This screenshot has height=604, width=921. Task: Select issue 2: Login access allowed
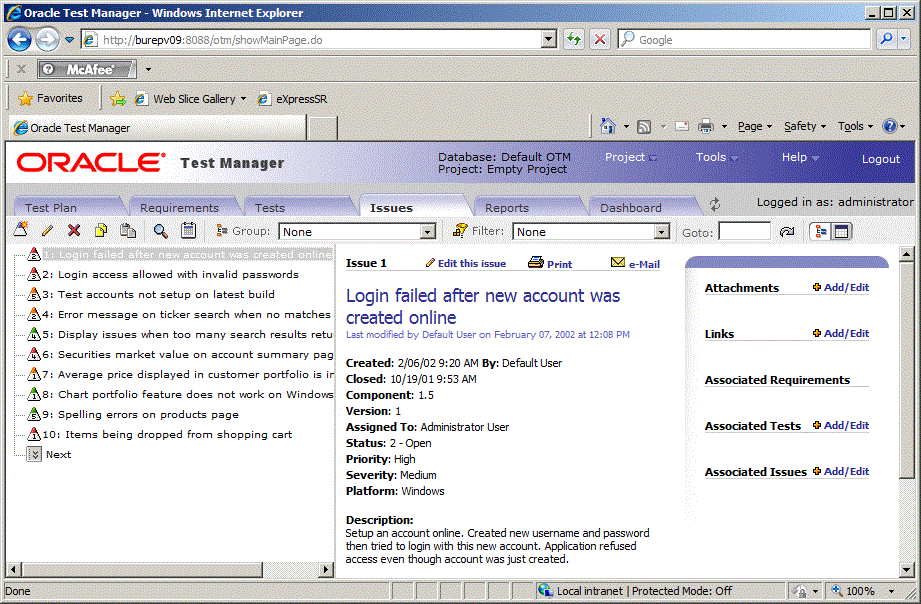click(x=170, y=274)
